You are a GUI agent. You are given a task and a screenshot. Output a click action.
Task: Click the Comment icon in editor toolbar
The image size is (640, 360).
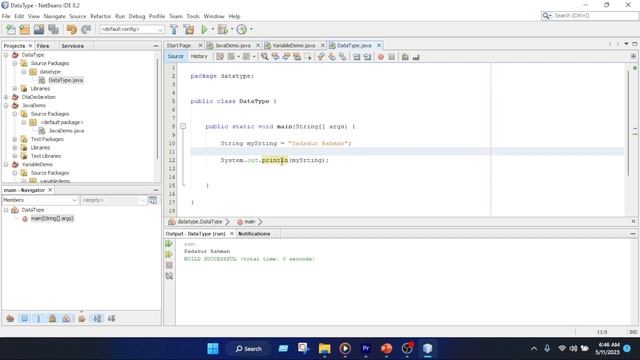[x=405, y=57]
